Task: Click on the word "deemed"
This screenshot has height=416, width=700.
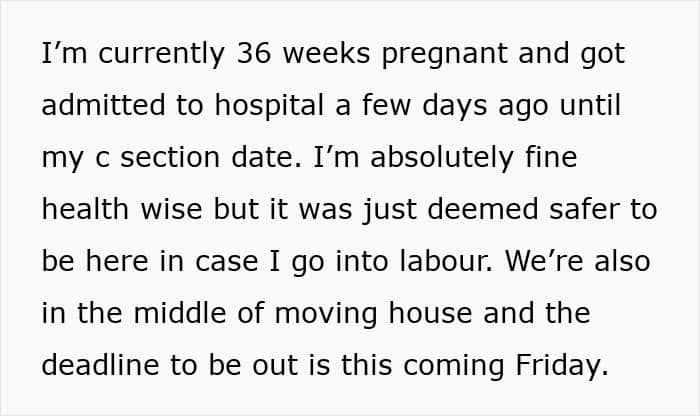Action: click(483, 209)
